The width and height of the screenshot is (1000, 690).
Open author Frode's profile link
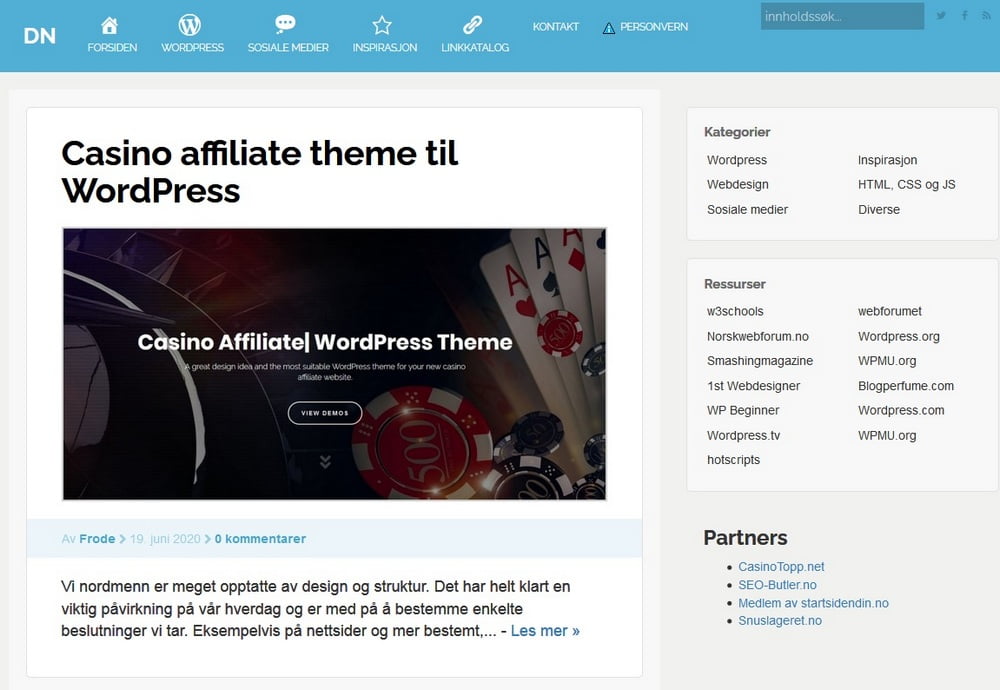97,539
